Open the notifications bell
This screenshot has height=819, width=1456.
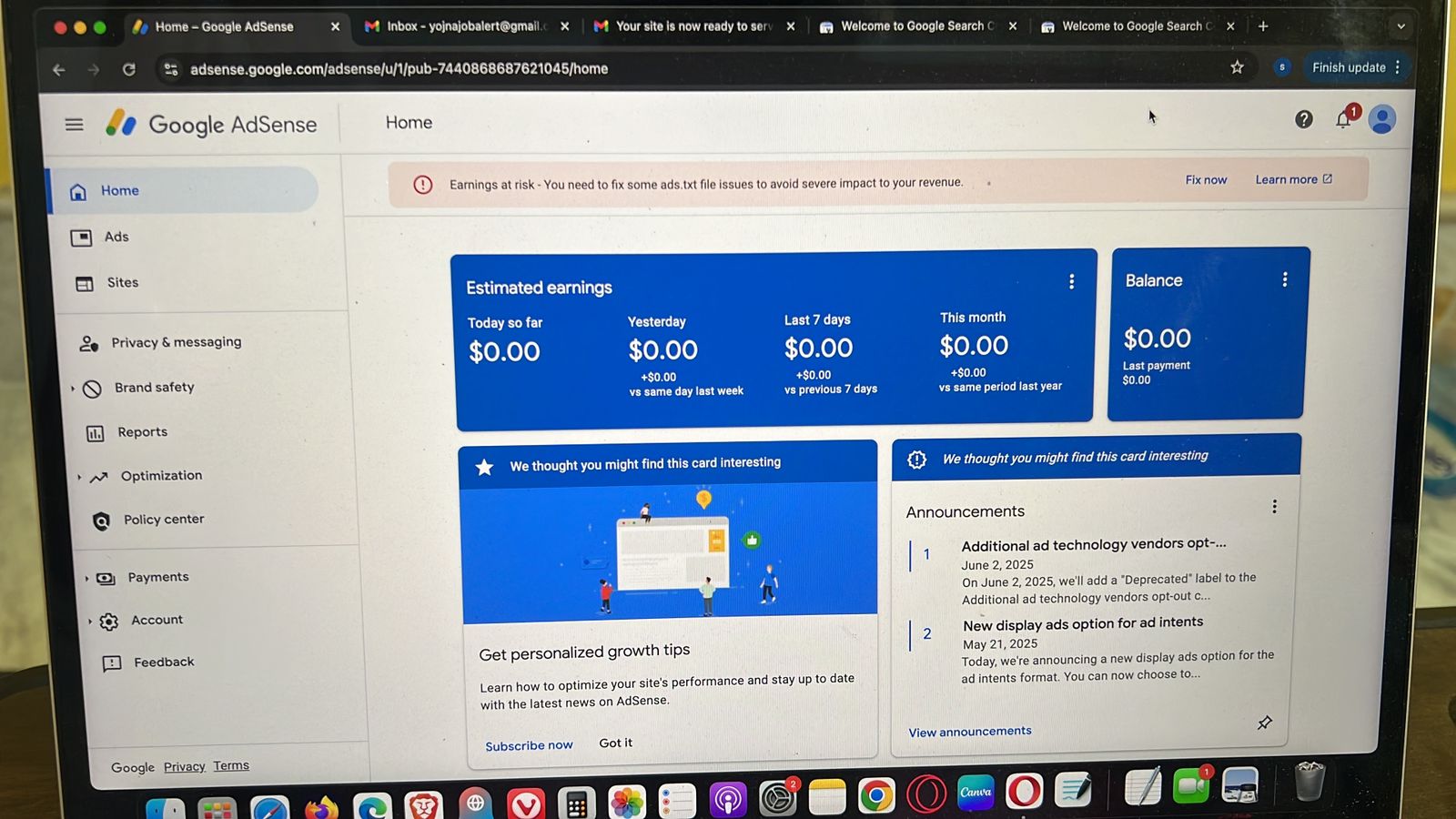coord(1343,119)
